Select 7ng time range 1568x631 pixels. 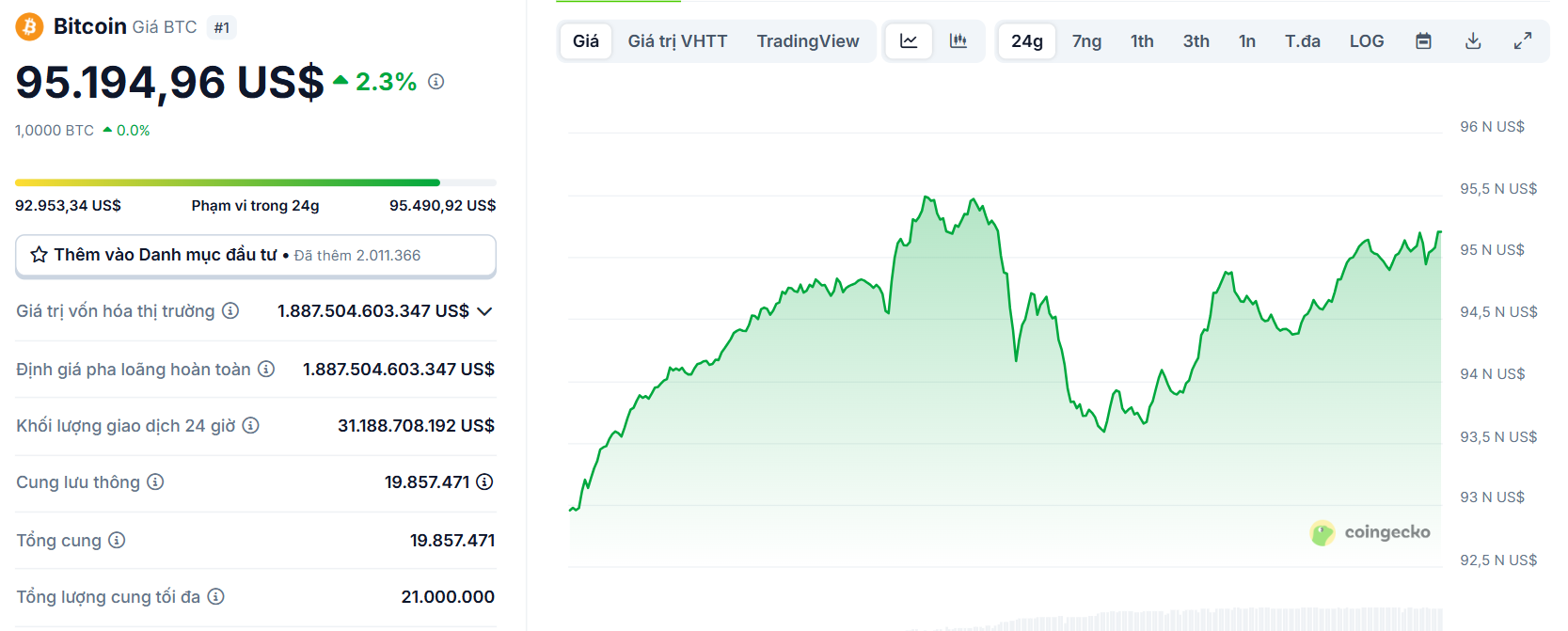click(1086, 41)
